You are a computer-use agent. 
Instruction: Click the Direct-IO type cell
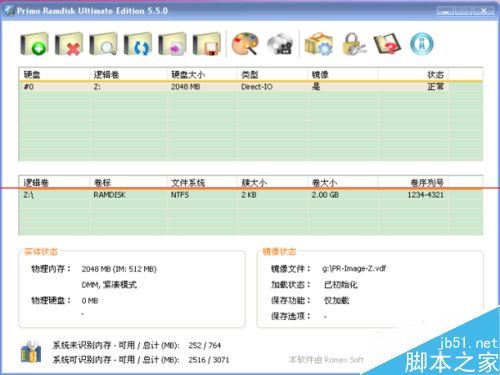tap(257, 87)
